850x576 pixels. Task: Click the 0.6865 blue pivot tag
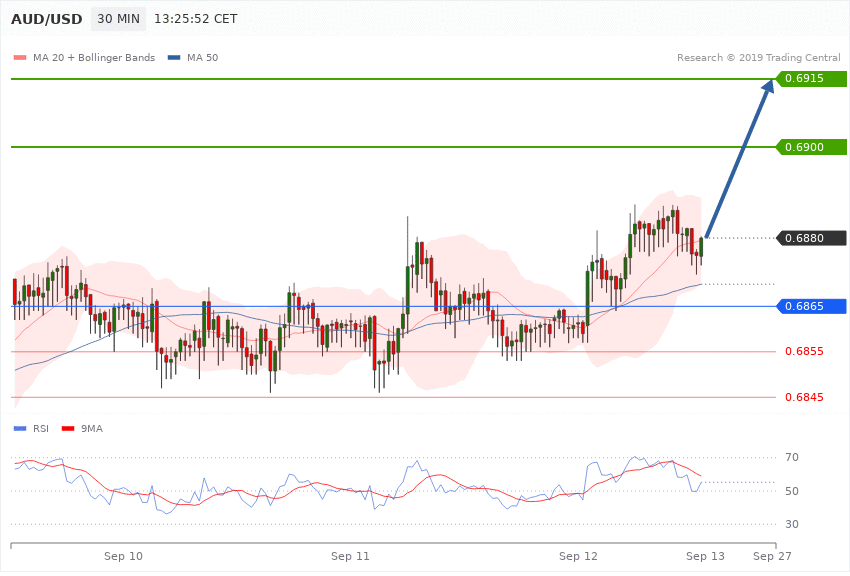point(810,306)
